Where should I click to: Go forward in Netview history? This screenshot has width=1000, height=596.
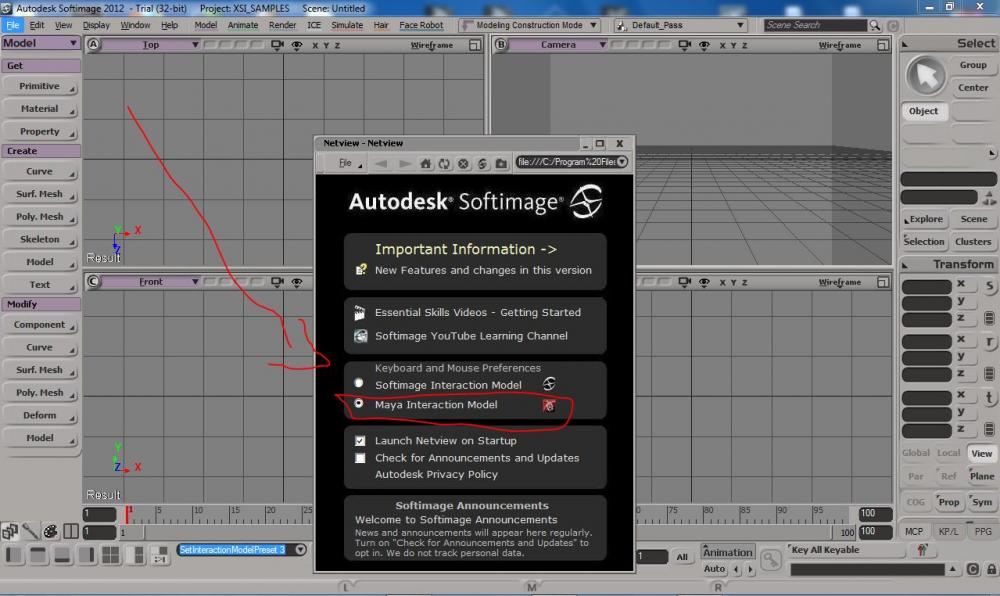point(404,163)
